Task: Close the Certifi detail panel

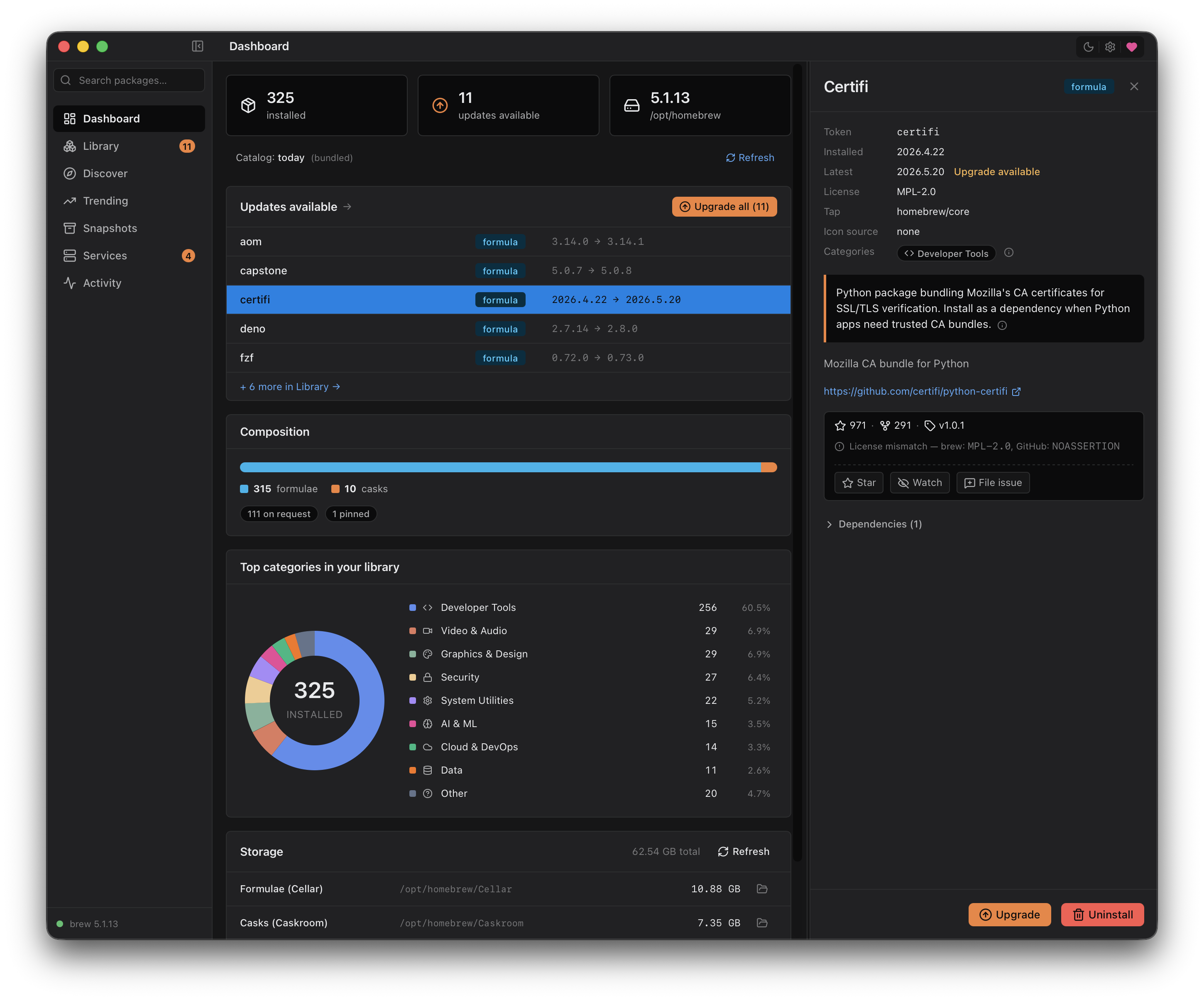Action: click(1134, 86)
